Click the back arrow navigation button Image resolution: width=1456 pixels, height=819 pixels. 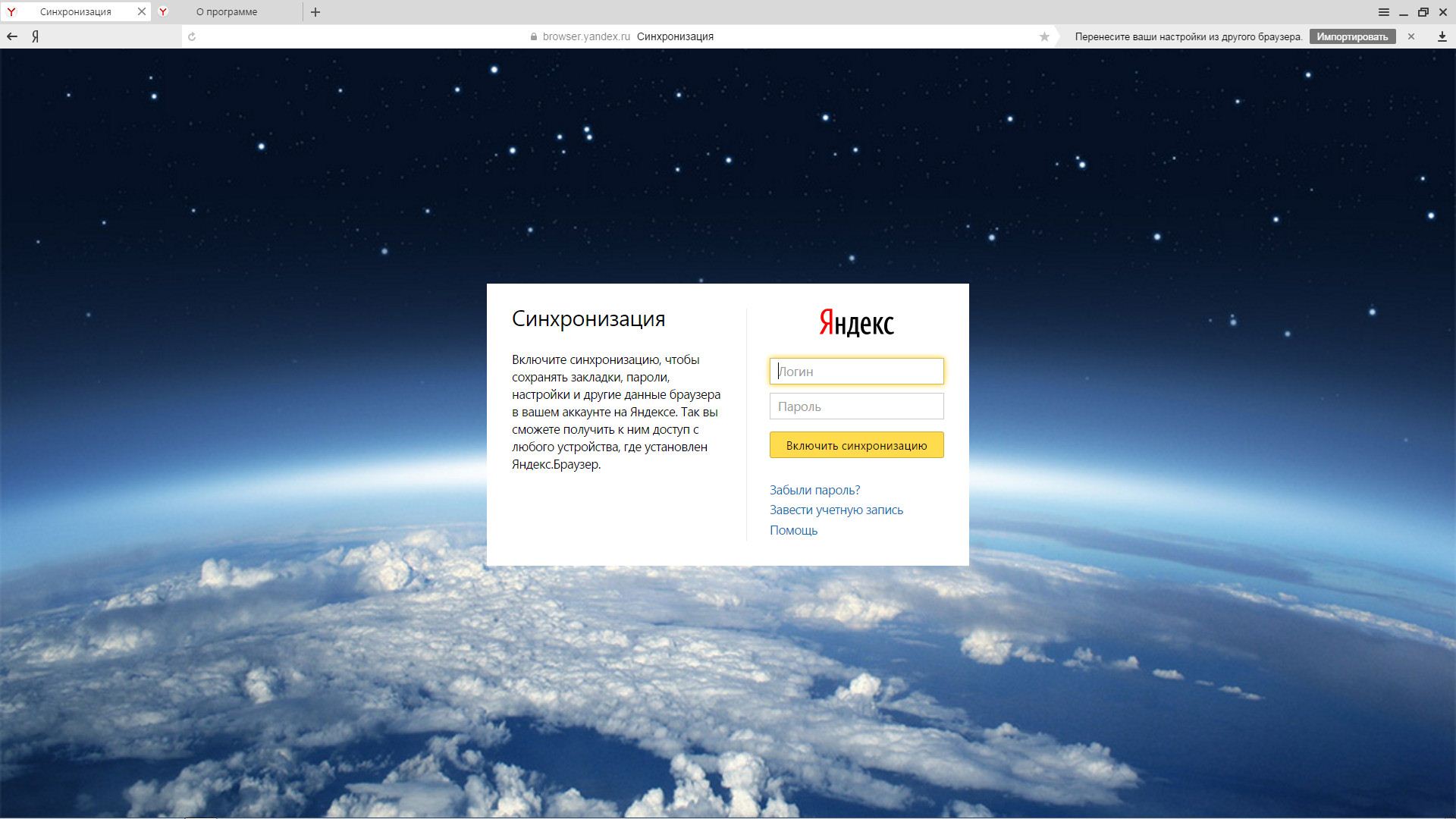pos(12,36)
